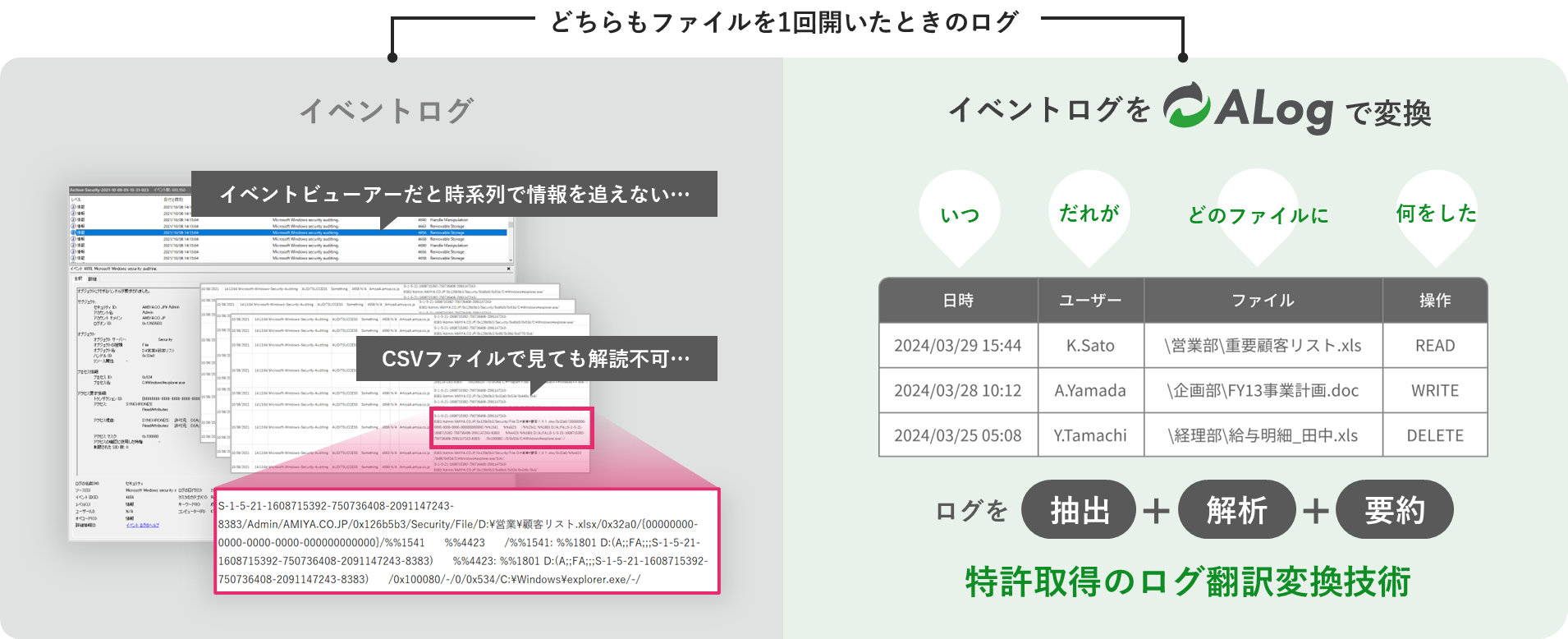Click the どのファイルに speech bubble marker

(x=1258, y=215)
